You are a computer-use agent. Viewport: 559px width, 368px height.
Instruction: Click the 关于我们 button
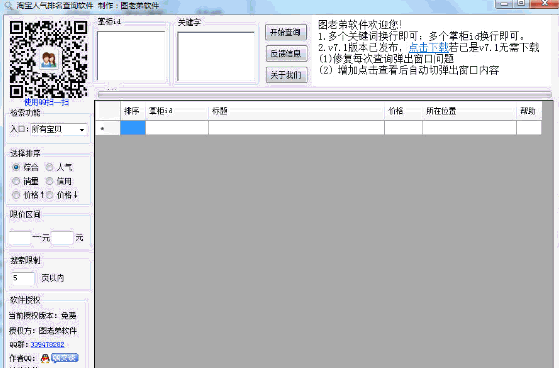pyautogui.click(x=286, y=75)
